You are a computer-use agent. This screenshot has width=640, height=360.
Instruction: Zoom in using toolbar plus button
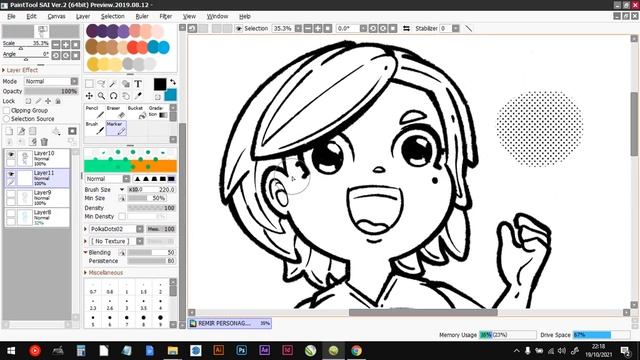point(318,28)
